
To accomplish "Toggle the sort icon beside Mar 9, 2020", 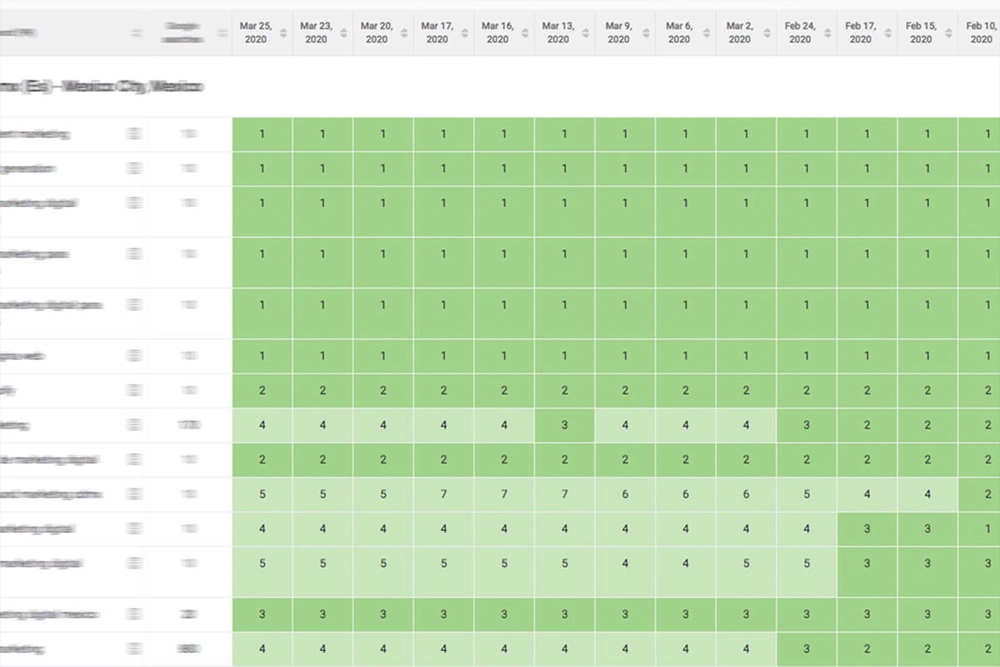I will coord(646,33).
